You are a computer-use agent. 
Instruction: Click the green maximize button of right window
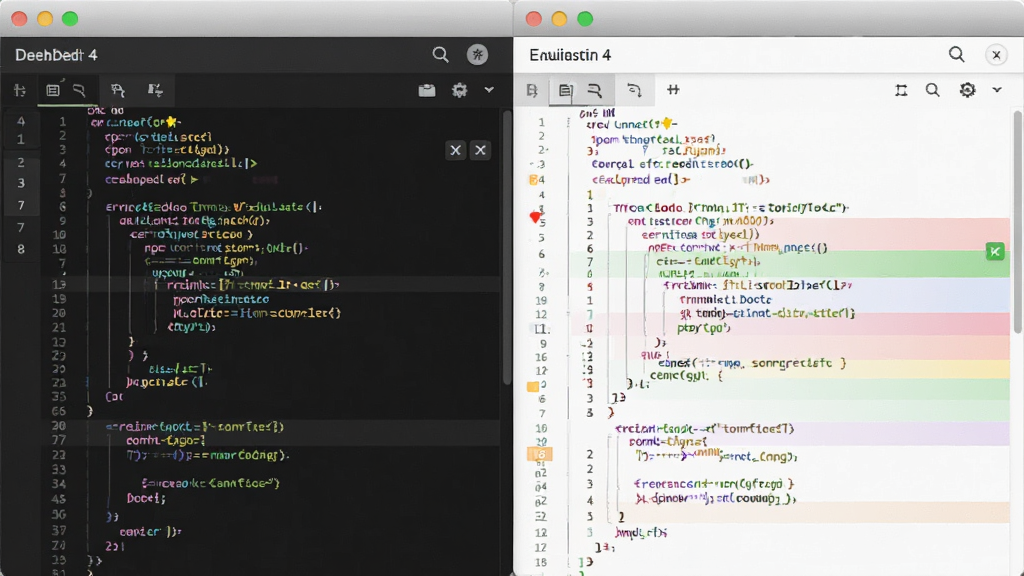(585, 19)
